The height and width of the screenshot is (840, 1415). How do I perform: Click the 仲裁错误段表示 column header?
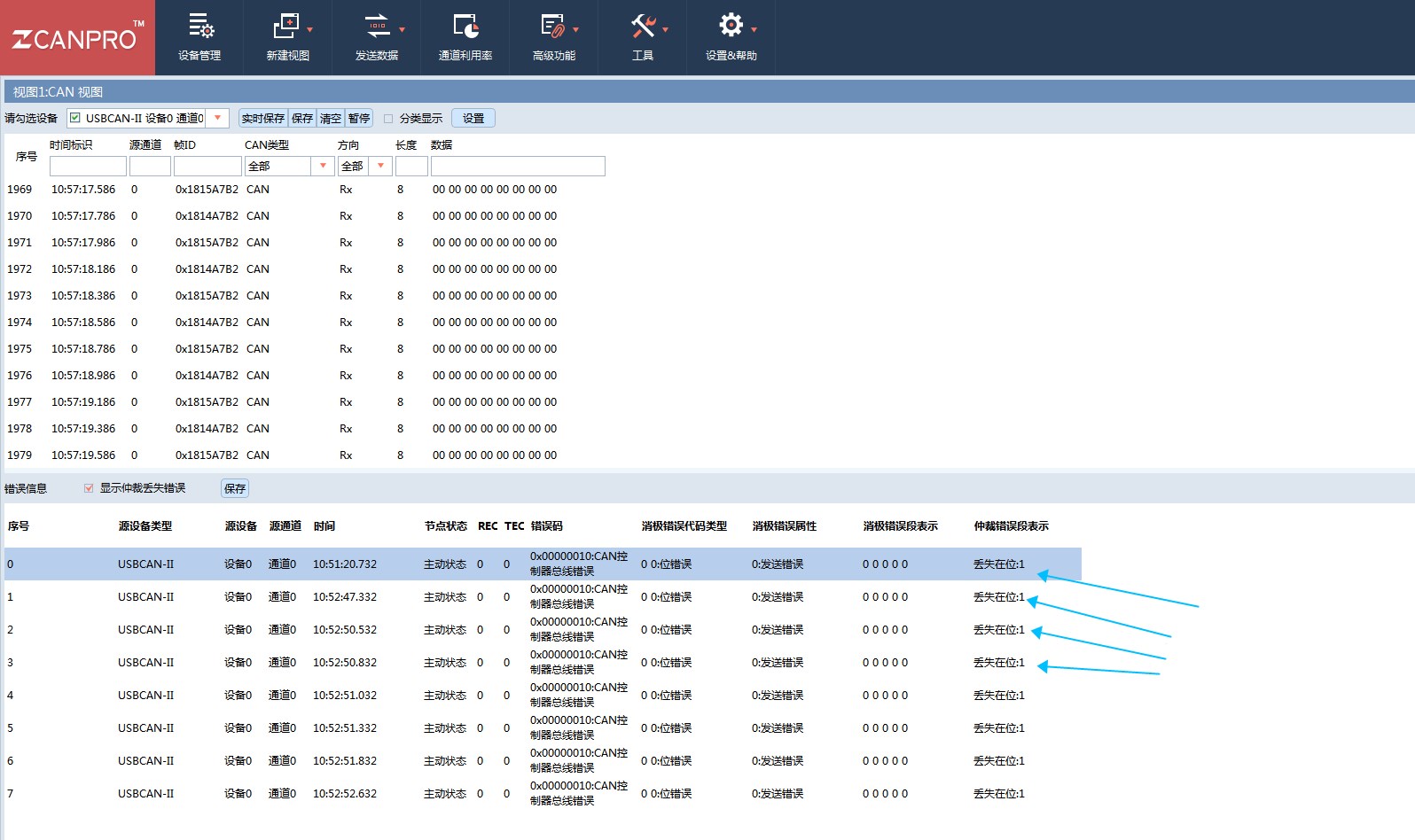[1012, 526]
